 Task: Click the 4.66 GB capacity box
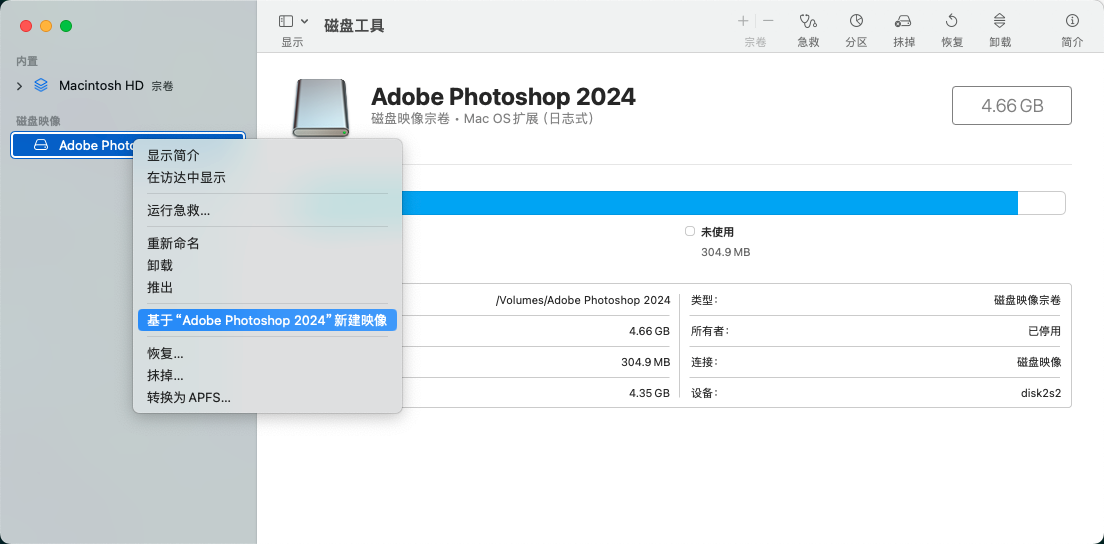click(x=1012, y=106)
